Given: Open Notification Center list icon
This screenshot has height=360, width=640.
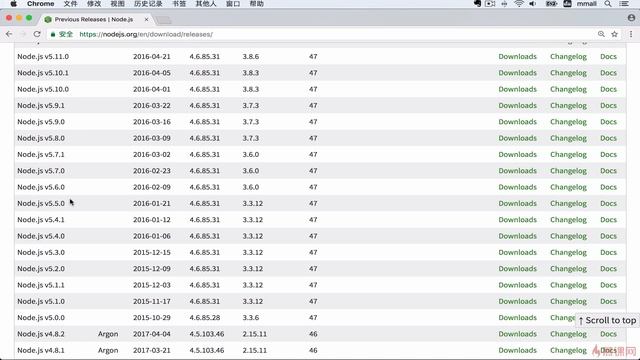Looking at the screenshot, I should [x=624, y=4].
